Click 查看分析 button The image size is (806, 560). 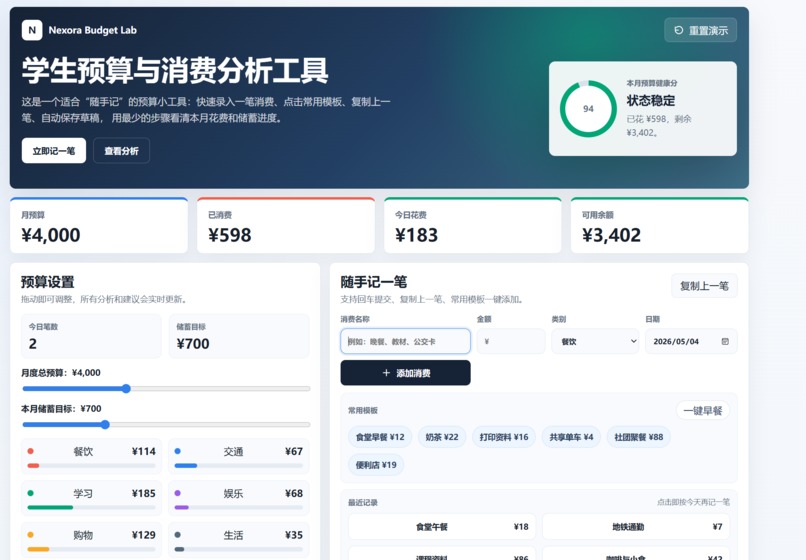[121, 151]
